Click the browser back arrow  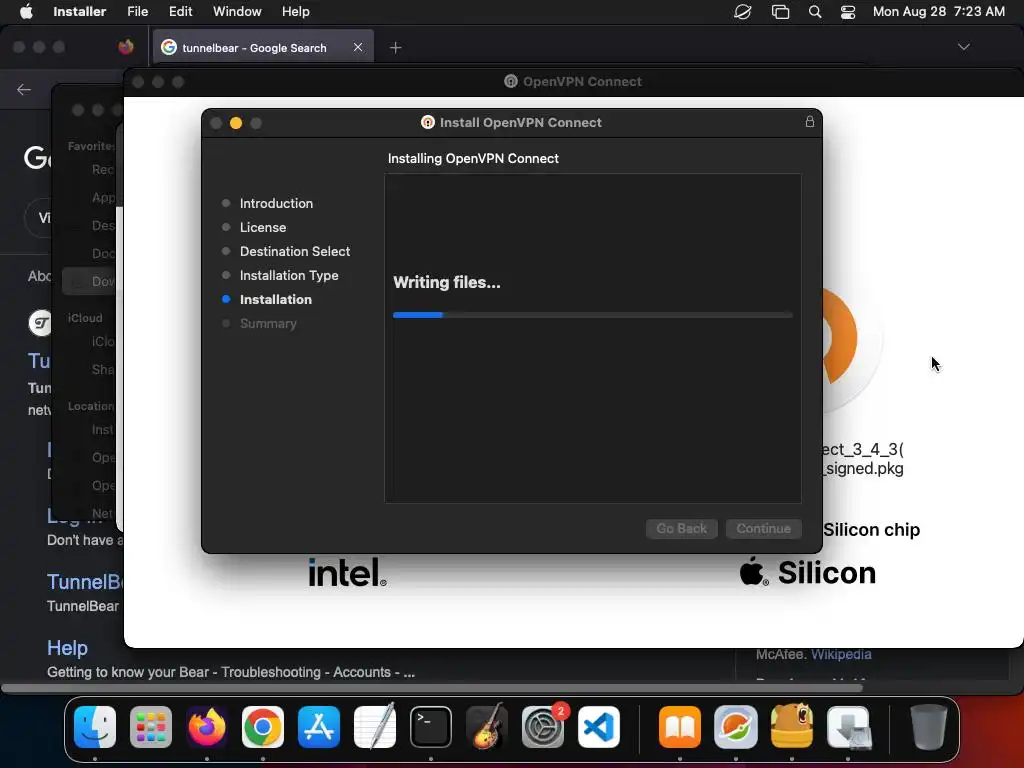pyautogui.click(x=24, y=89)
